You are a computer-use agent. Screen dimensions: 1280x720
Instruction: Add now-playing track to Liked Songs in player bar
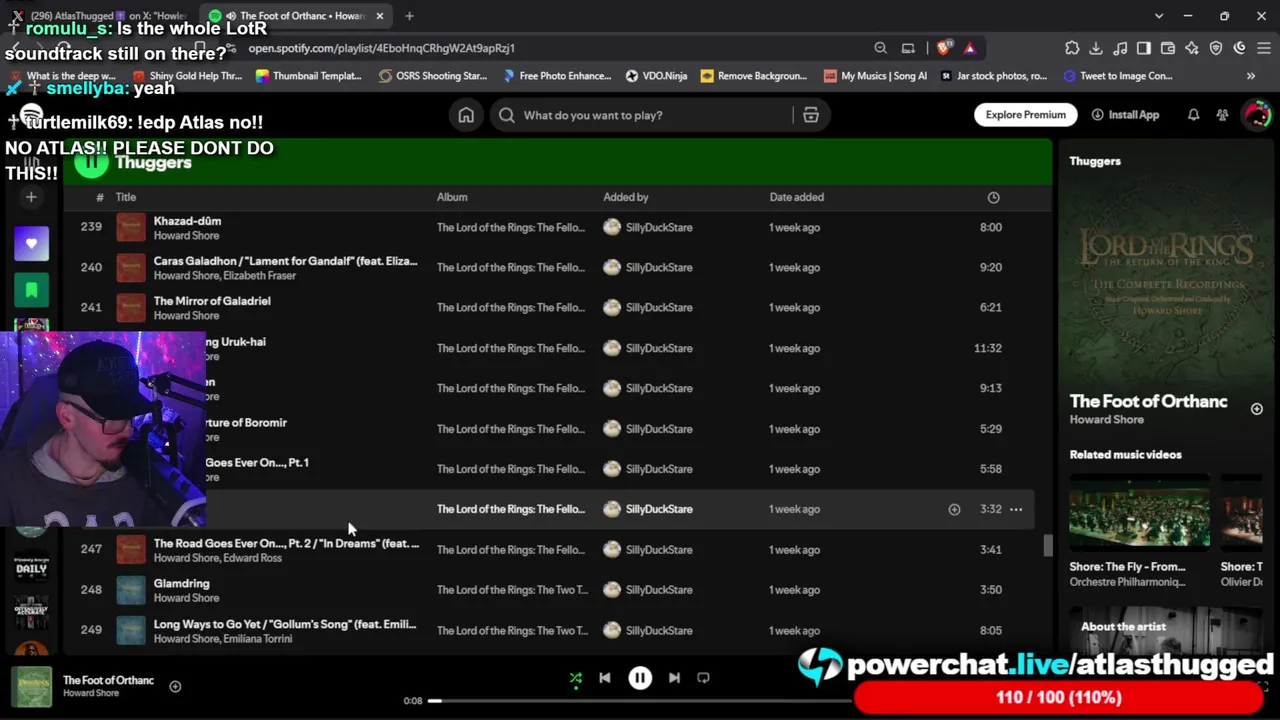175,686
